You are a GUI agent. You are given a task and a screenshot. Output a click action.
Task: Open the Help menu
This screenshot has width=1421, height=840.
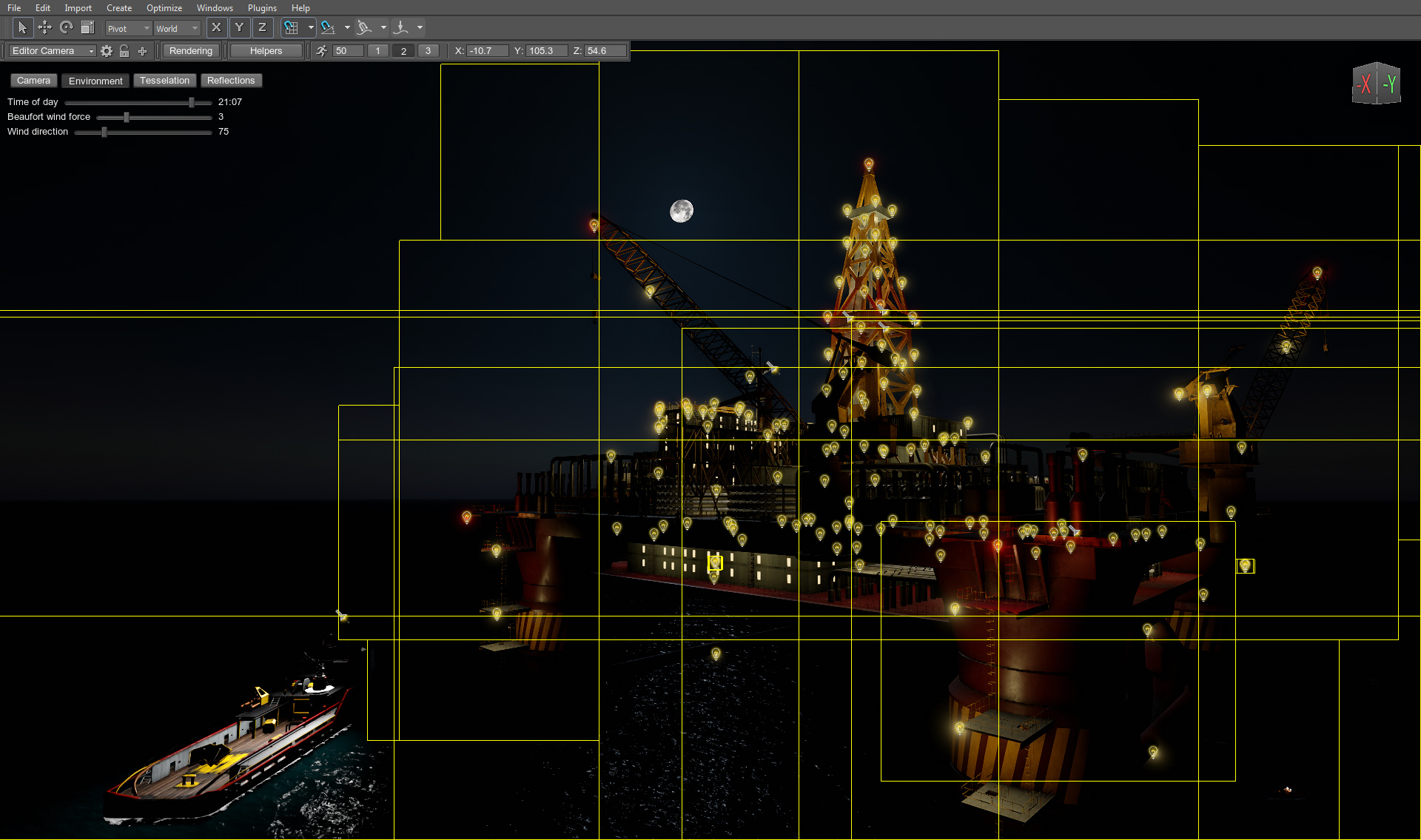click(300, 8)
